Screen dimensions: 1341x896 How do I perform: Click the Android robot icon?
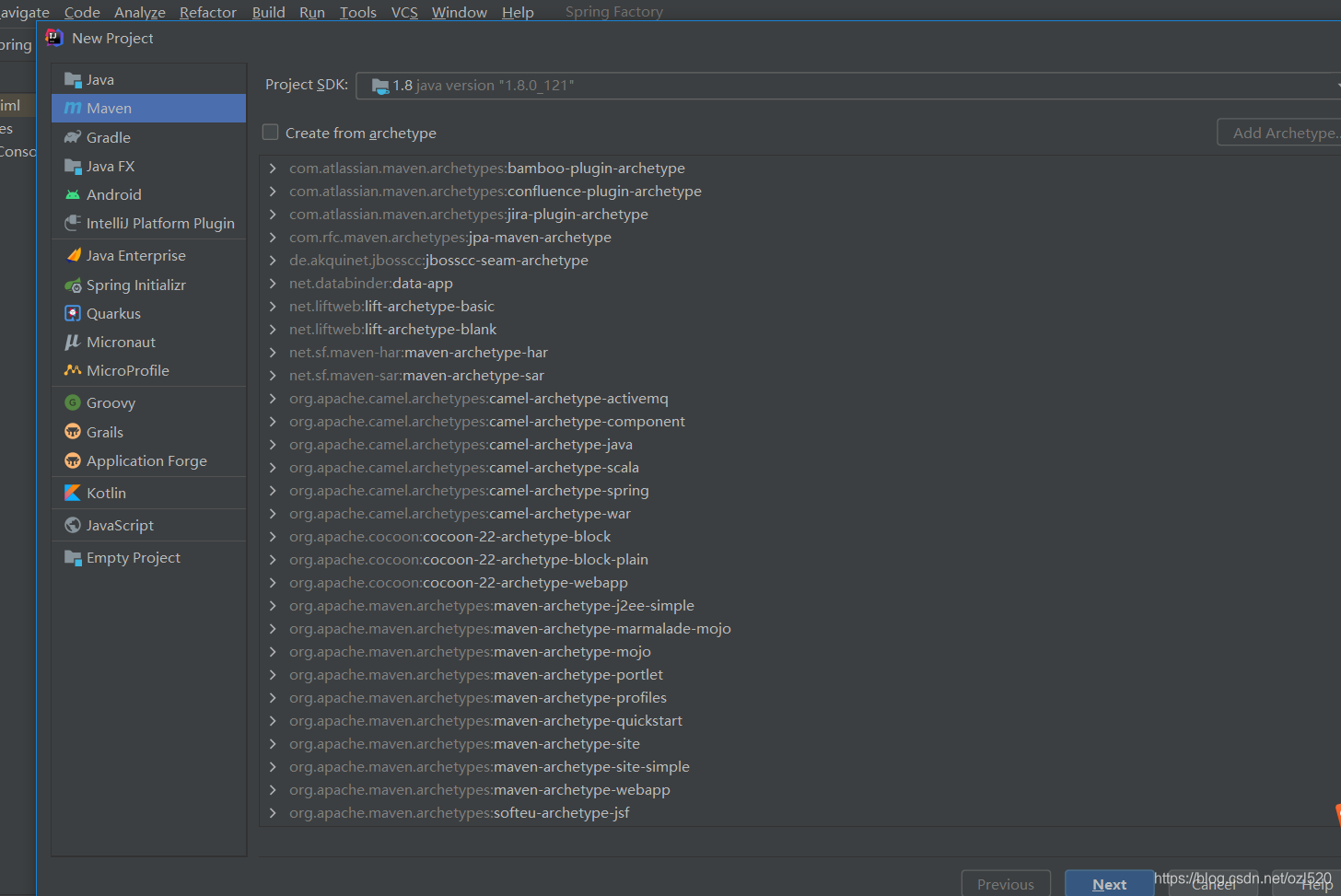[73, 195]
